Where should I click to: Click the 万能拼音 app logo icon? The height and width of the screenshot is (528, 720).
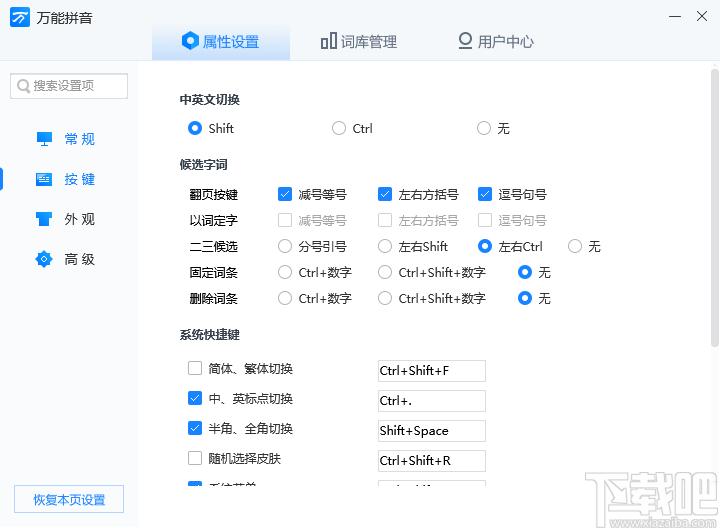[20, 17]
